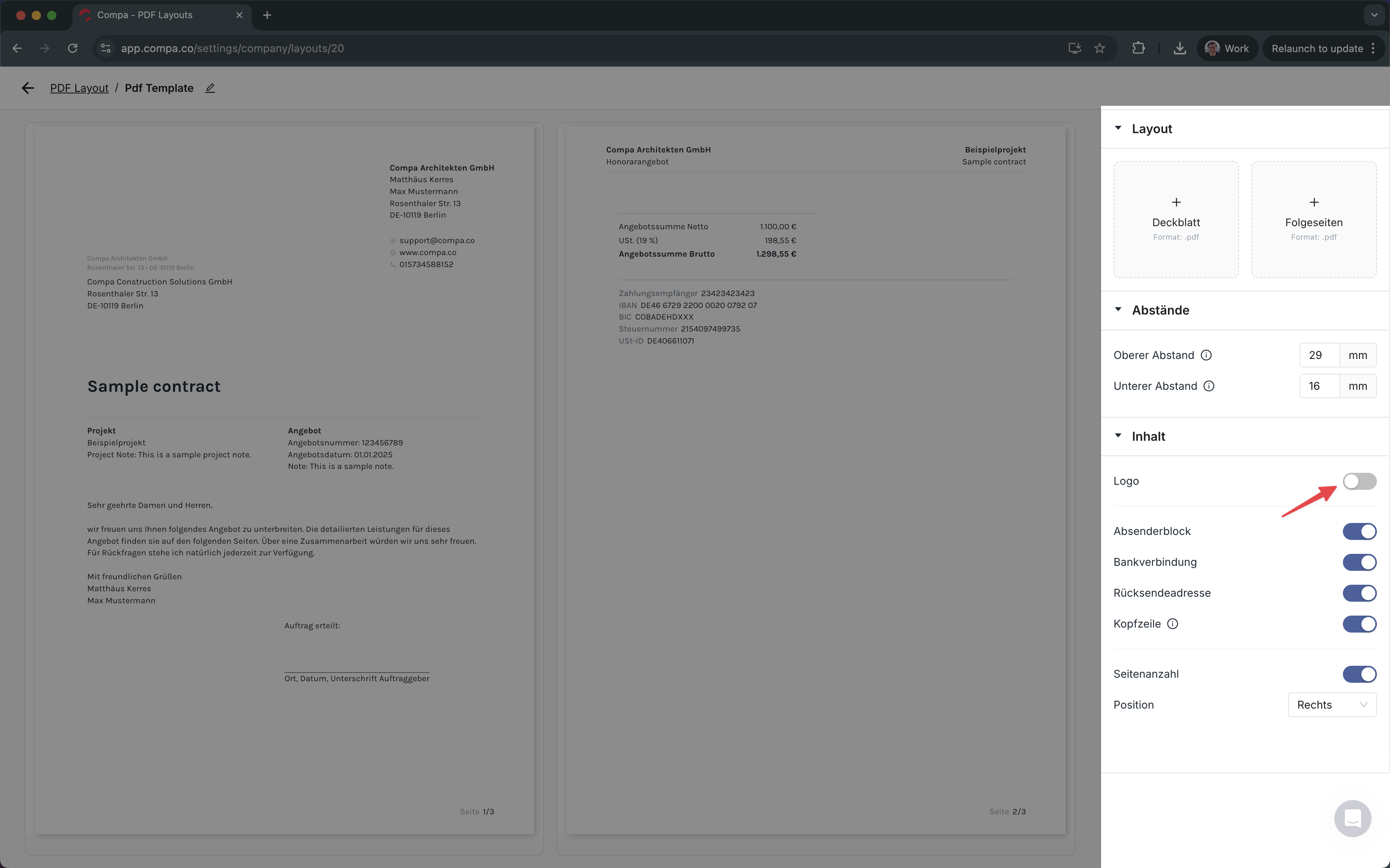Click info icon next to Unterer Abstand

pos(1209,386)
